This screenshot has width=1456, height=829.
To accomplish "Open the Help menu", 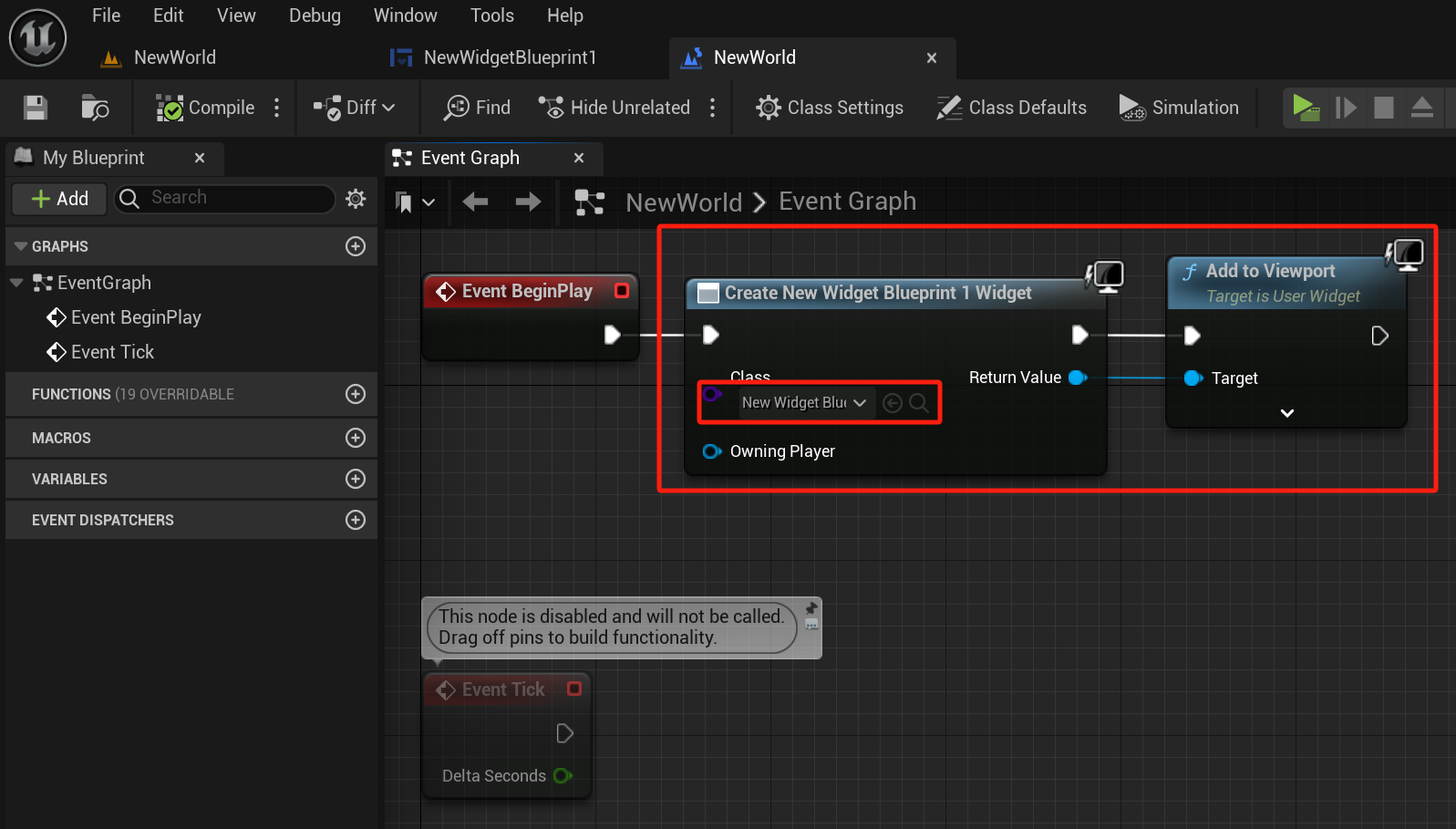I will (x=565, y=16).
